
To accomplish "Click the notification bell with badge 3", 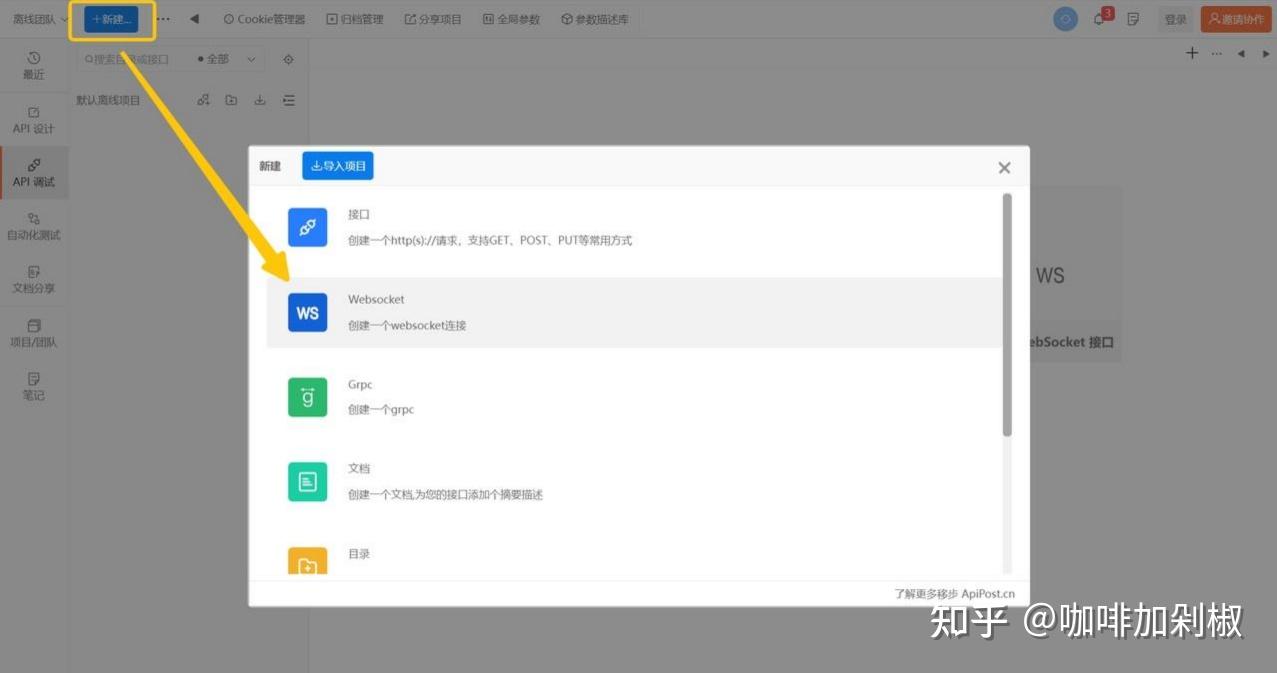I will (x=1100, y=18).
